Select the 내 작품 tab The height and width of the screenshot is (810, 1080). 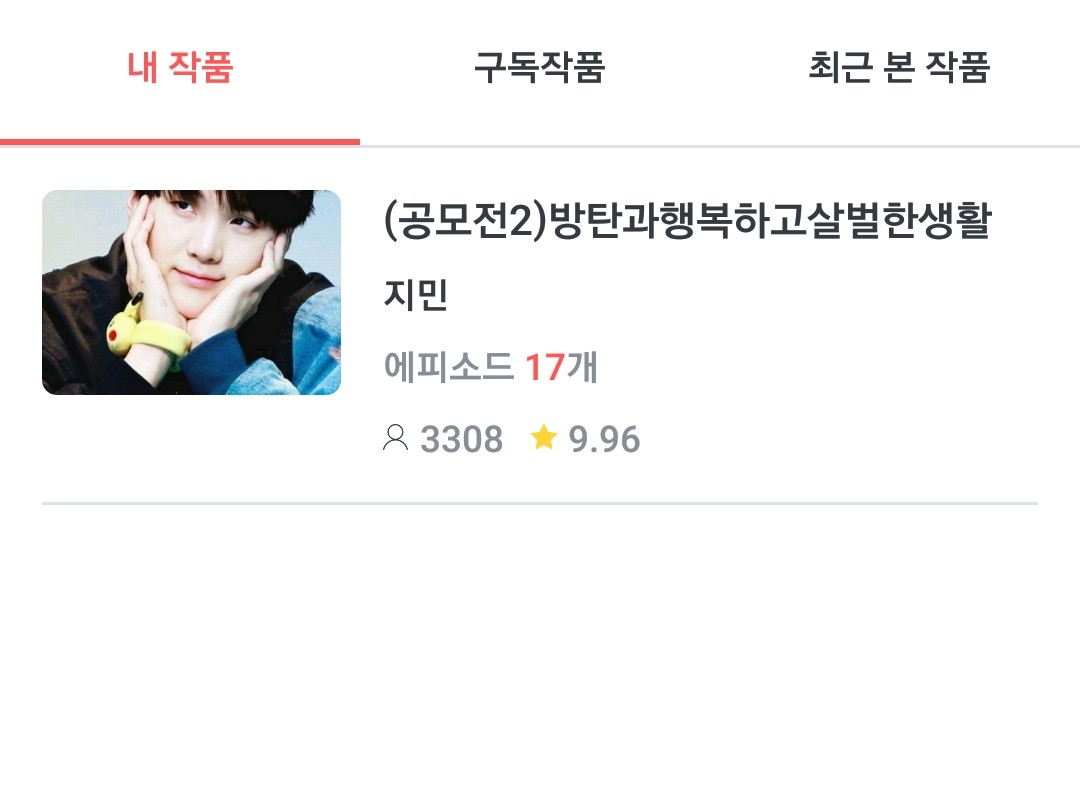coord(180,68)
